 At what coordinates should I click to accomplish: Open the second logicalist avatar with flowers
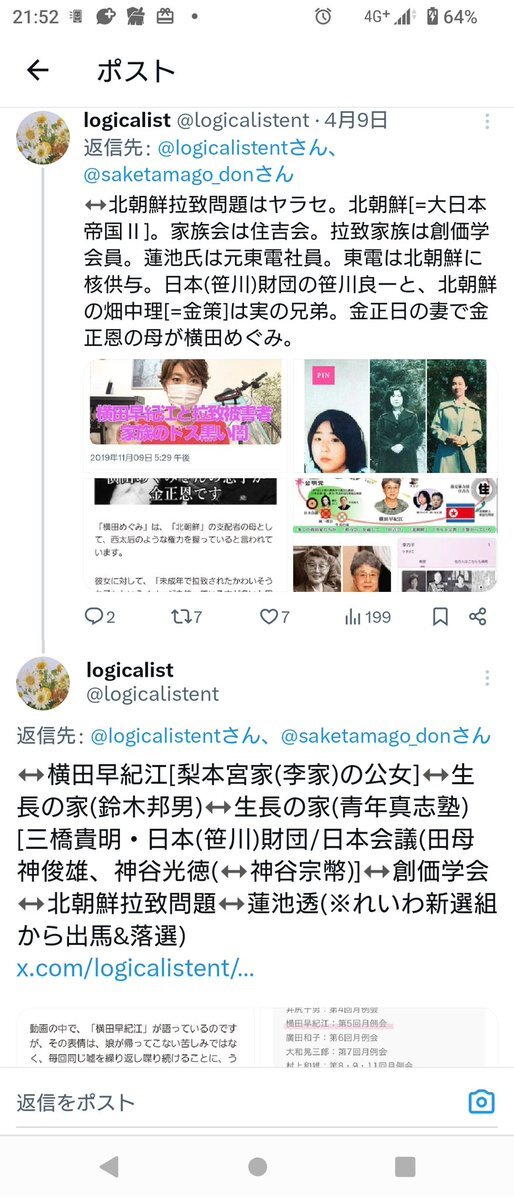pyautogui.click(x=43, y=683)
